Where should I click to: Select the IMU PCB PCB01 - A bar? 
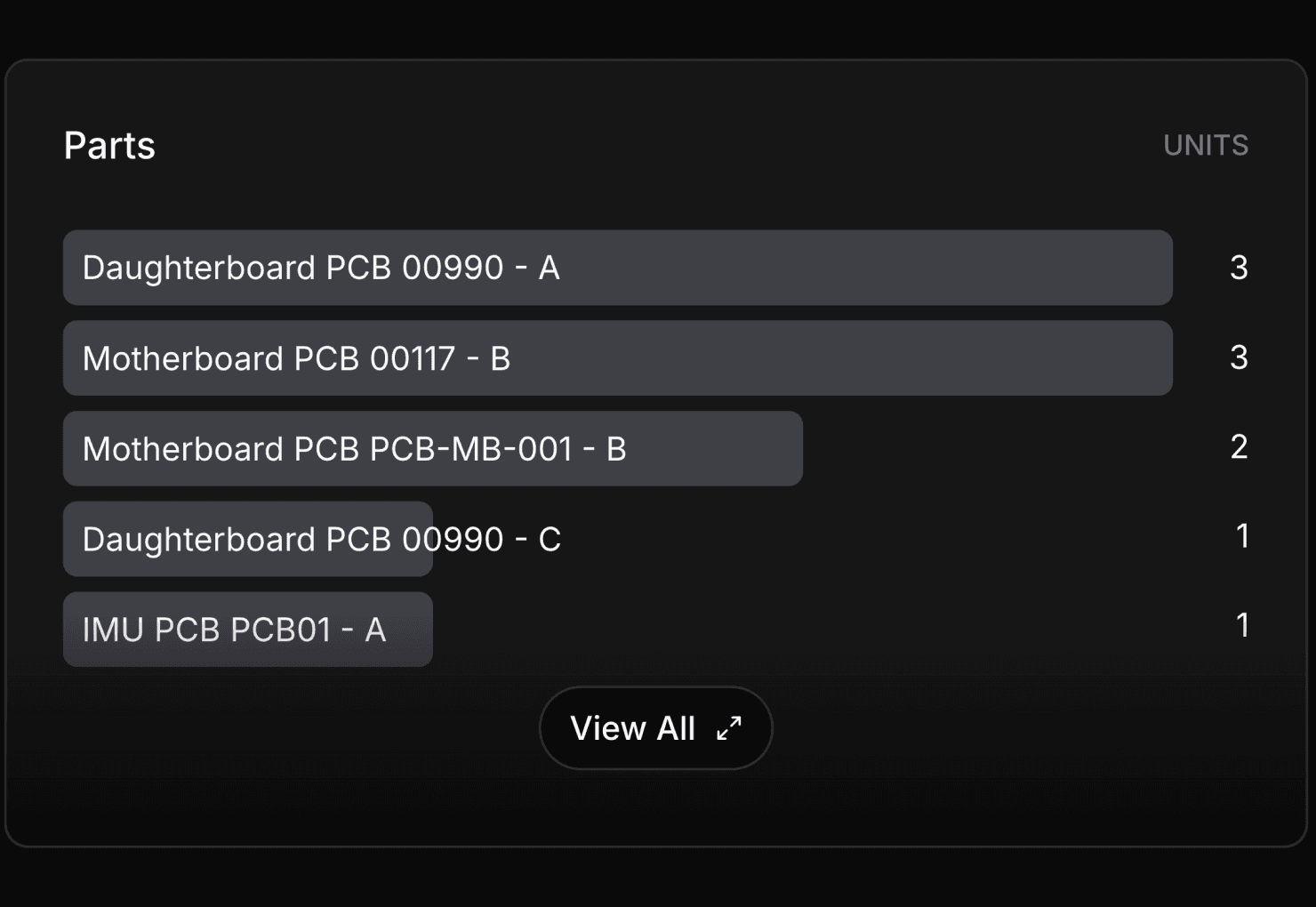248,630
